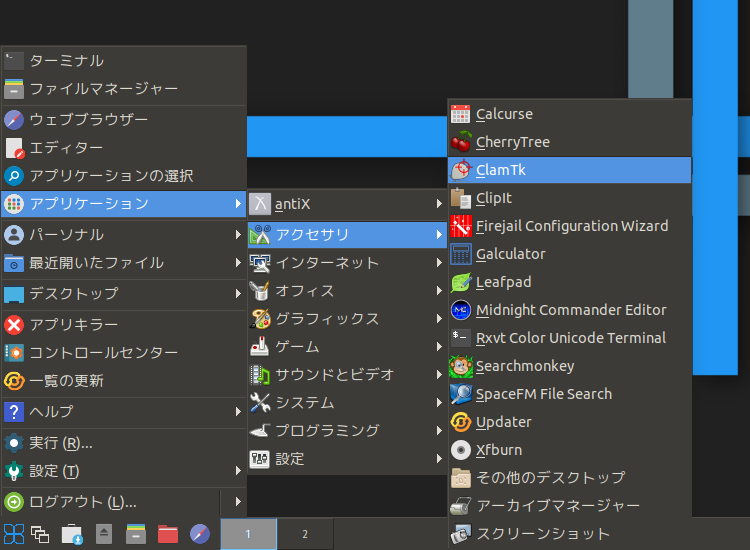Click the ヘルプ question mark icon
This screenshot has width=750, height=550.
click(14, 412)
